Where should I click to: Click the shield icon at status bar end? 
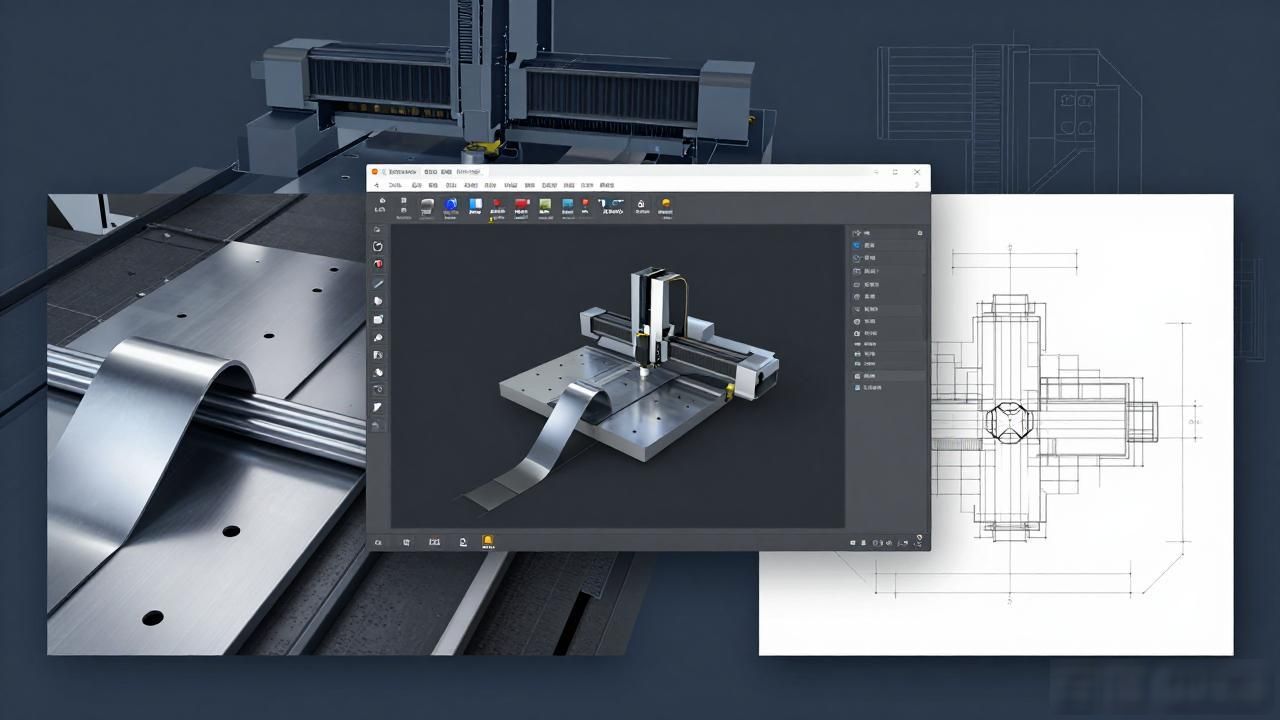click(920, 538)
